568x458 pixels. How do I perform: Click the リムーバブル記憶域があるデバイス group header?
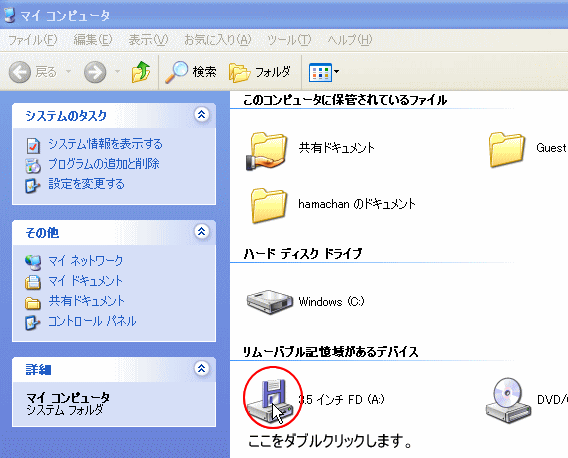click(330, 352)
